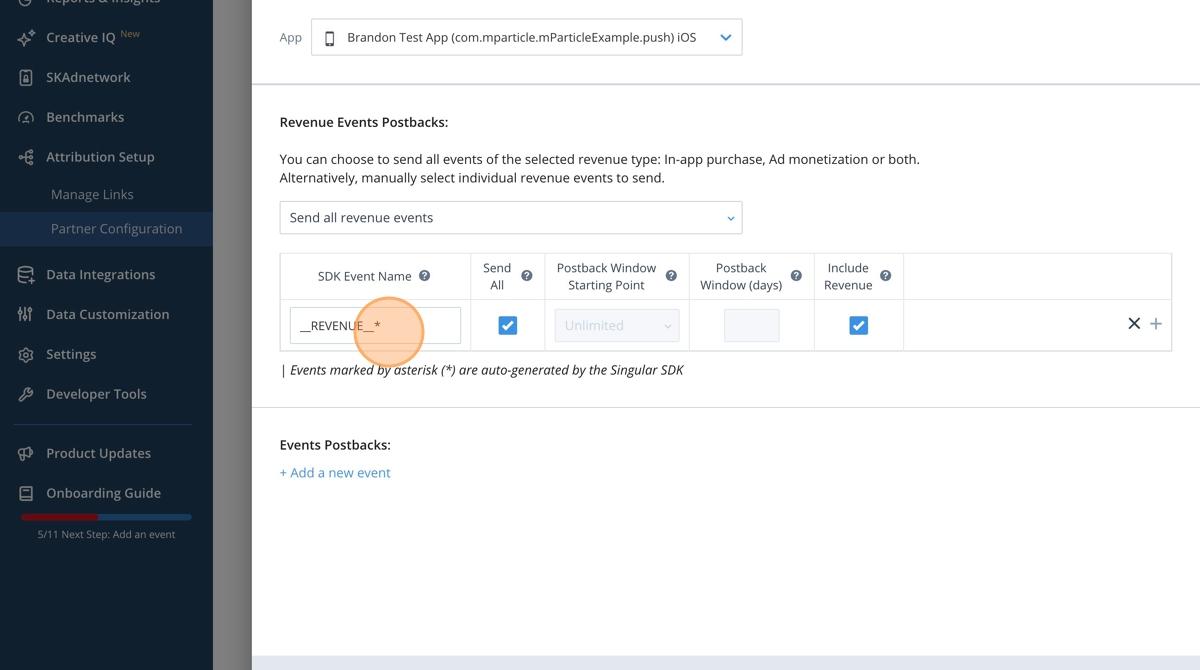Click the Add a new event link
Viewport: 1200px width, 670px height.
334,472
